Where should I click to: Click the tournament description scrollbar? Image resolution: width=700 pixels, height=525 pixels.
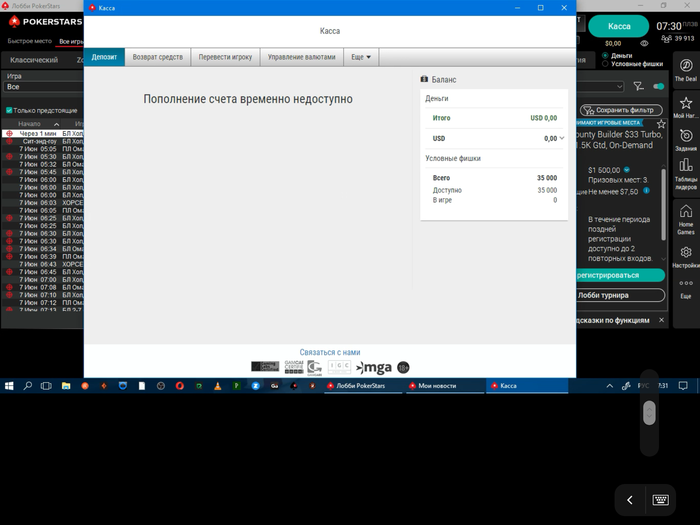tap(663, 204)
